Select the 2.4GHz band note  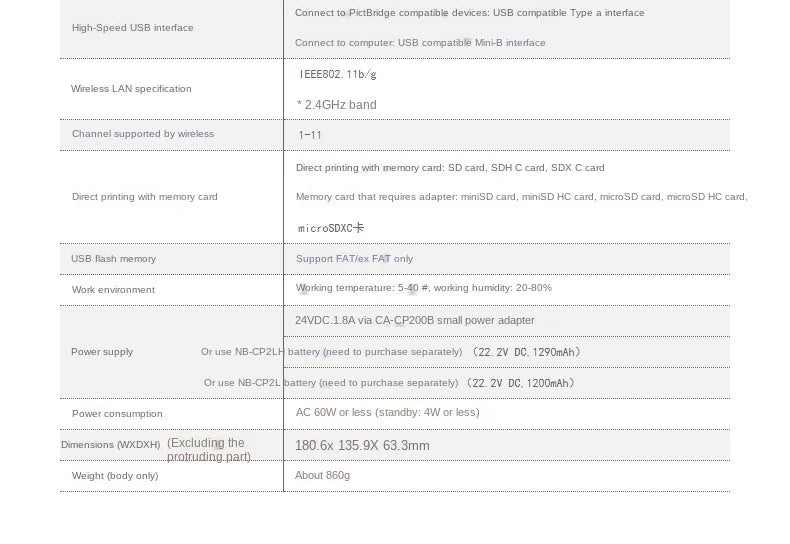click(337, 105)
